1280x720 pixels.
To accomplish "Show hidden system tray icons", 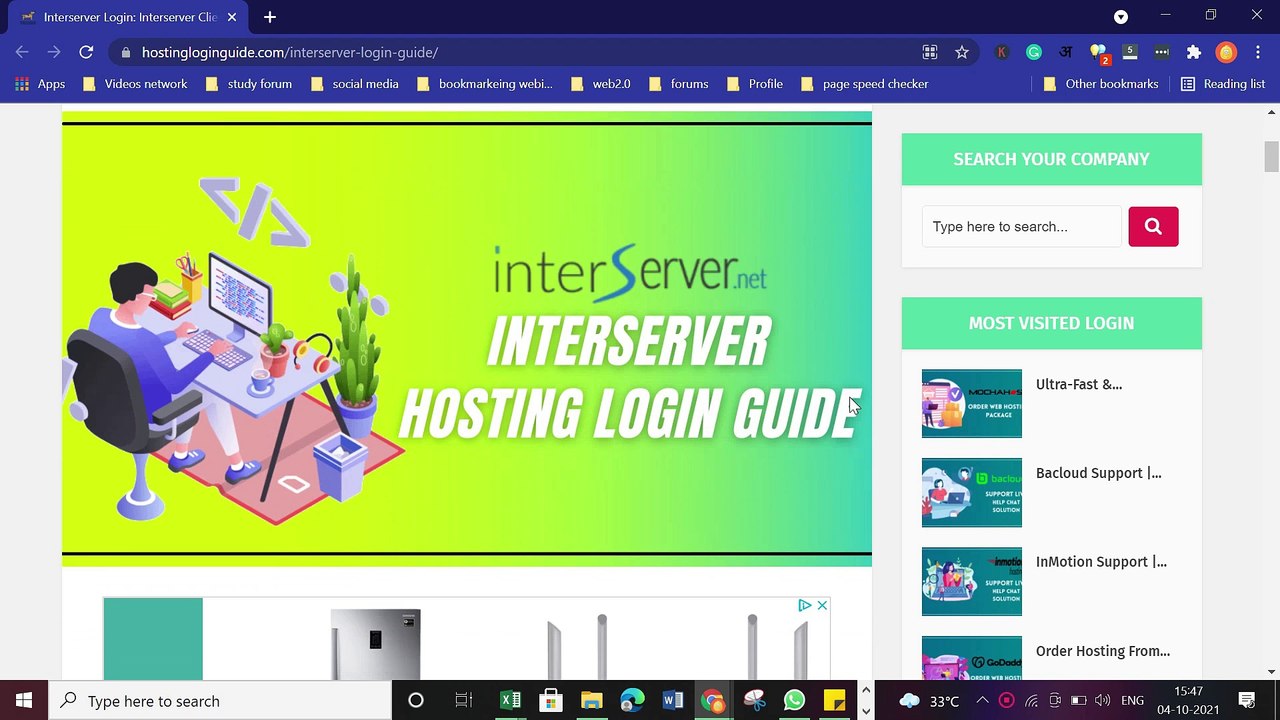I will coord(982,700).
